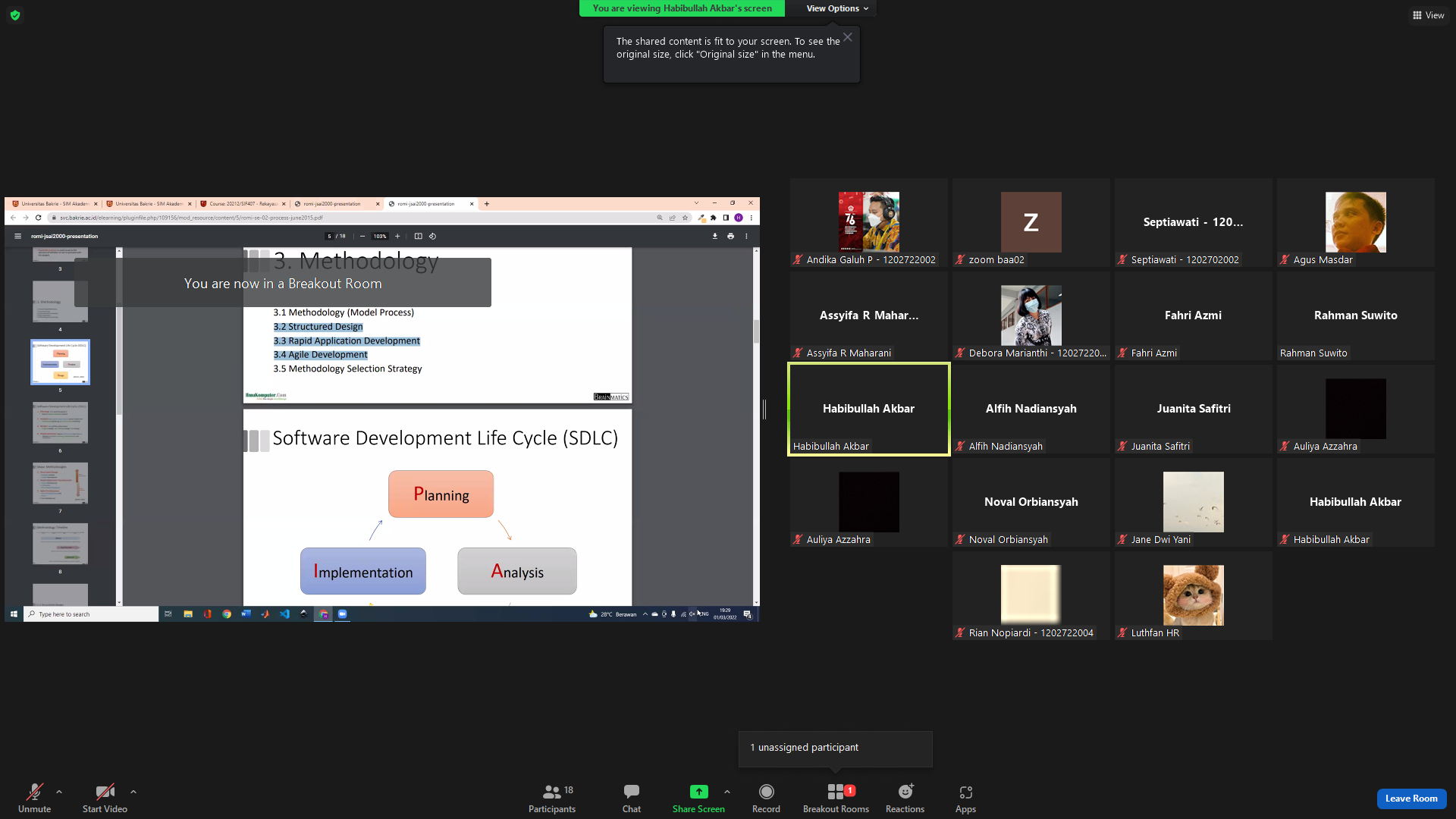Open the Zoom Apps panel

[965, 799]
